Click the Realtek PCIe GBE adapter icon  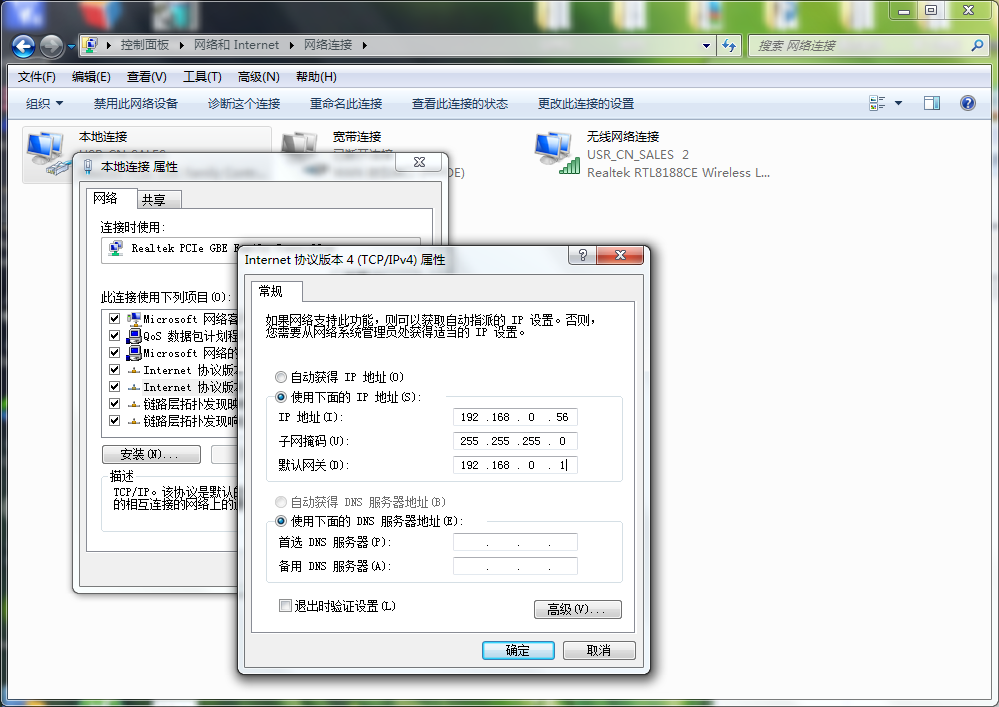pyautogui.click(x=115, y=248)
